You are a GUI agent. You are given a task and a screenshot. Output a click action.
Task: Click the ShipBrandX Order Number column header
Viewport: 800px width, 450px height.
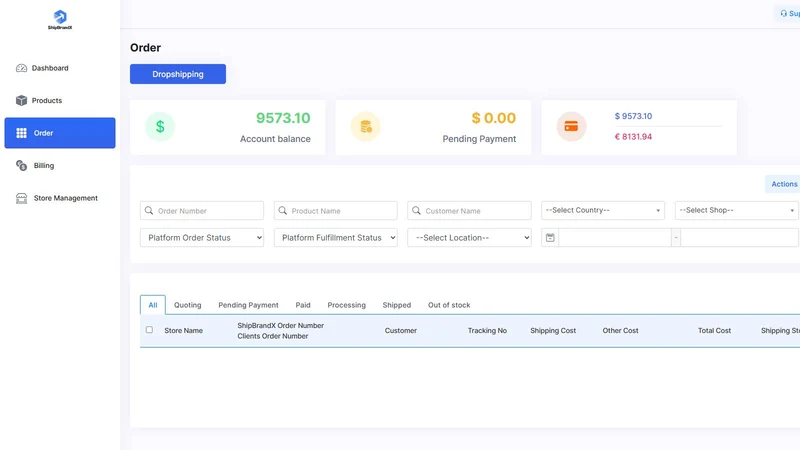pyautogui.click(x=281, y=326)
